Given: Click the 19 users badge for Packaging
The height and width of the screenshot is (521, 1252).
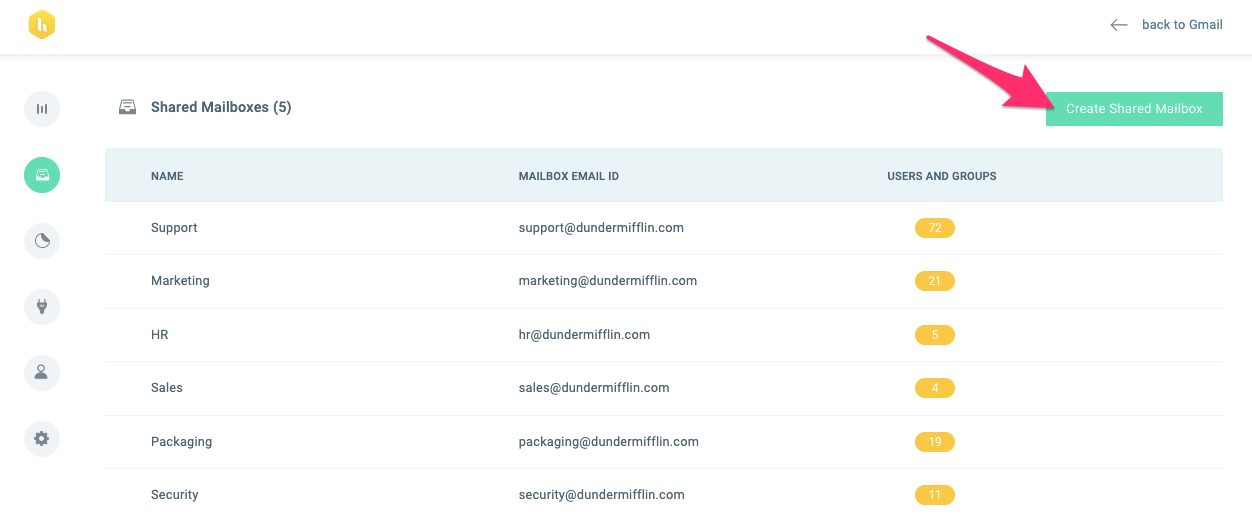Looking at the screenshot, I should pyautogui.click(x=935, y=442).
